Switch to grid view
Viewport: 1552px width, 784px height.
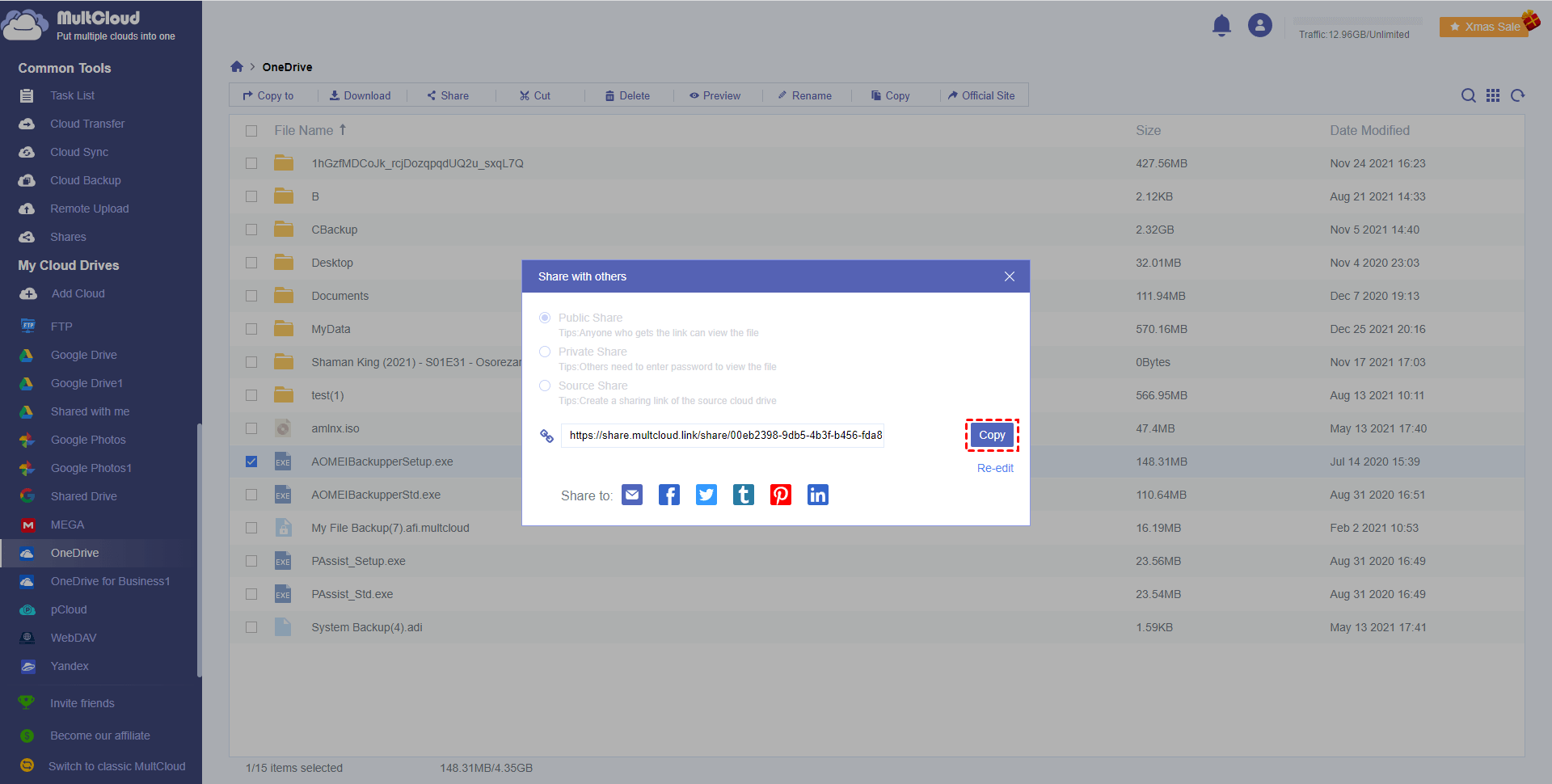(1493, 95)
